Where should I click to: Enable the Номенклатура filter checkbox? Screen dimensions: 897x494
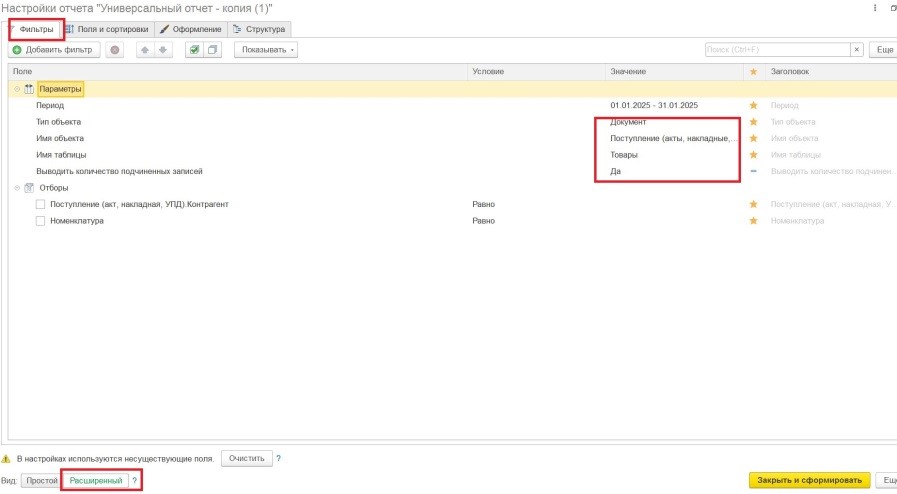coord(41,221)
